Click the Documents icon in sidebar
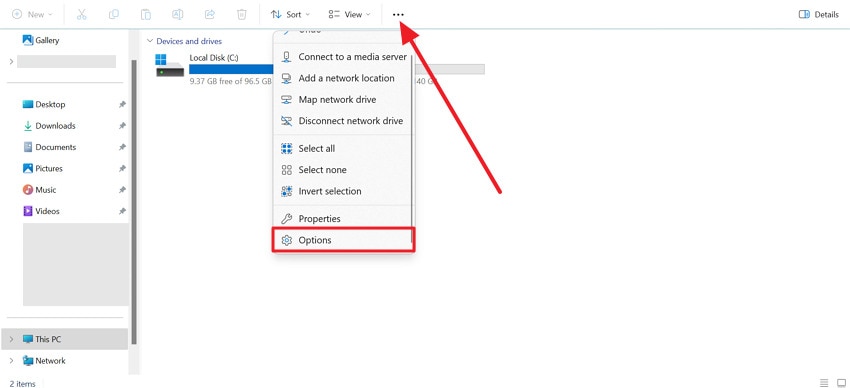 click(28, 147)
